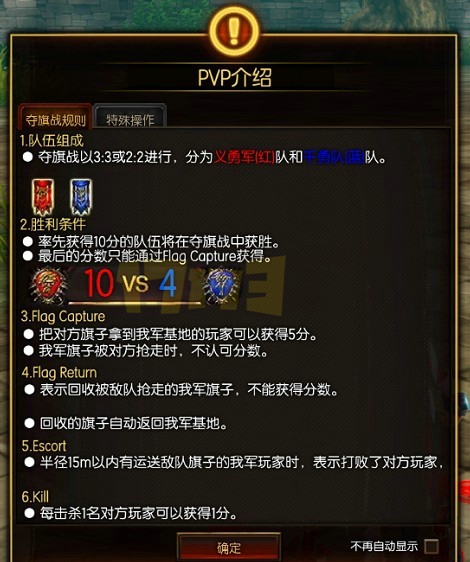Enable the 不再自动显示 checkbox
Screen dimensions: 470x562
click(431, 546)
